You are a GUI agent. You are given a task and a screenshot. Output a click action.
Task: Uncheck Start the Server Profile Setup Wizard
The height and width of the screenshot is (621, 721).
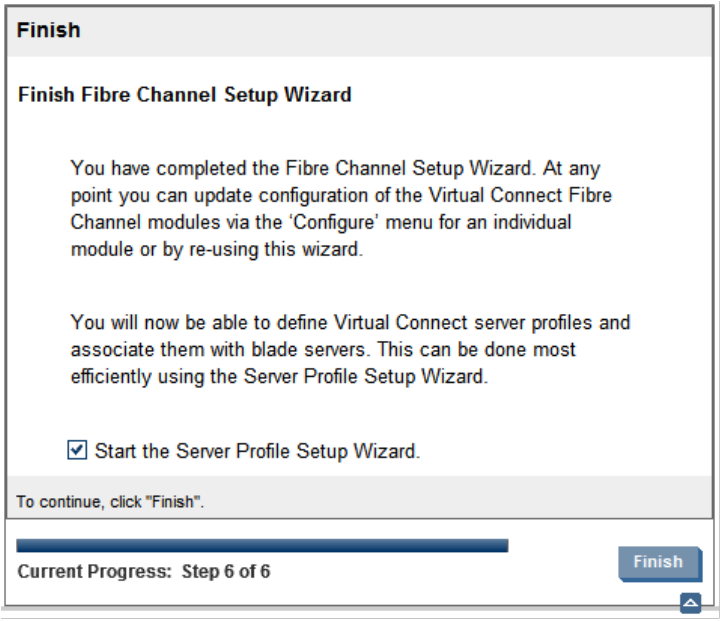(x=77, y=451)
